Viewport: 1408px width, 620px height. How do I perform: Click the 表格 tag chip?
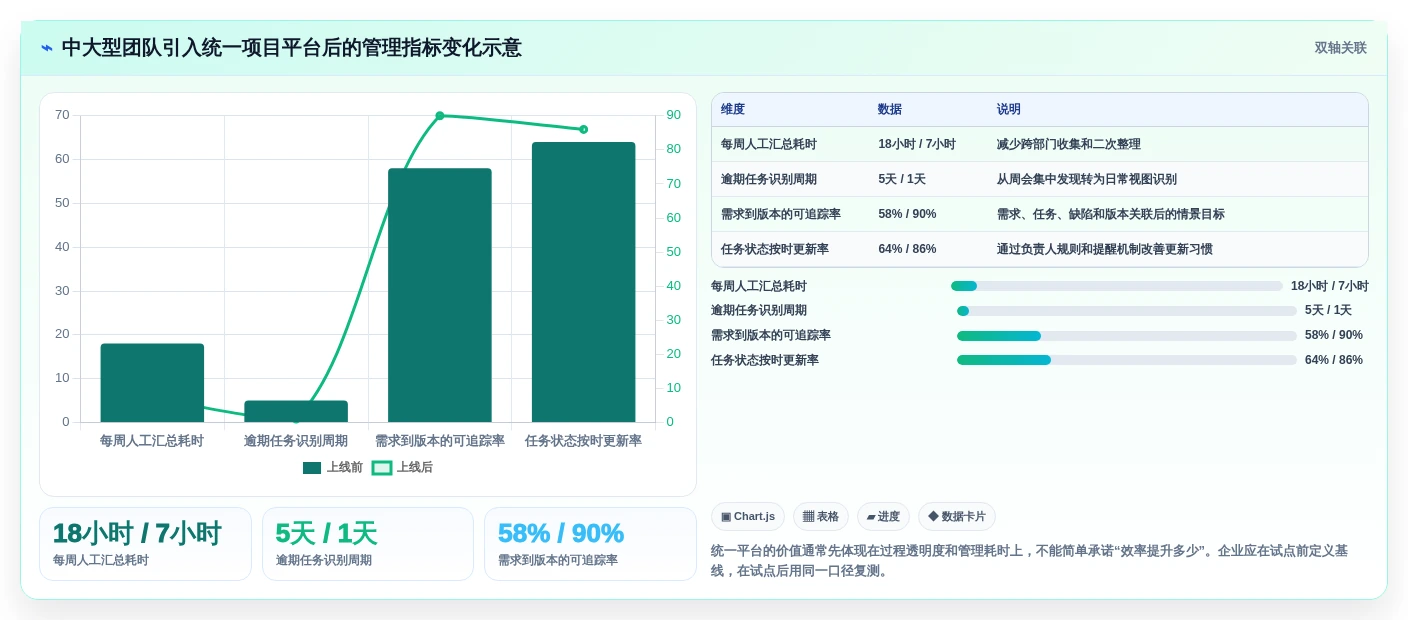[821, 517]
